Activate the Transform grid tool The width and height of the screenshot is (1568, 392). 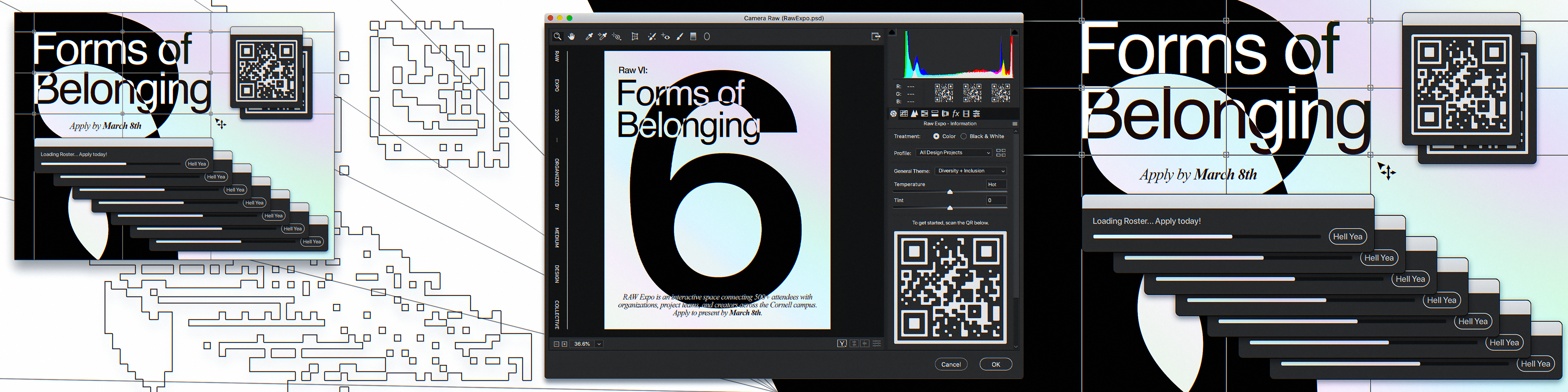click(x=635, y=37)
